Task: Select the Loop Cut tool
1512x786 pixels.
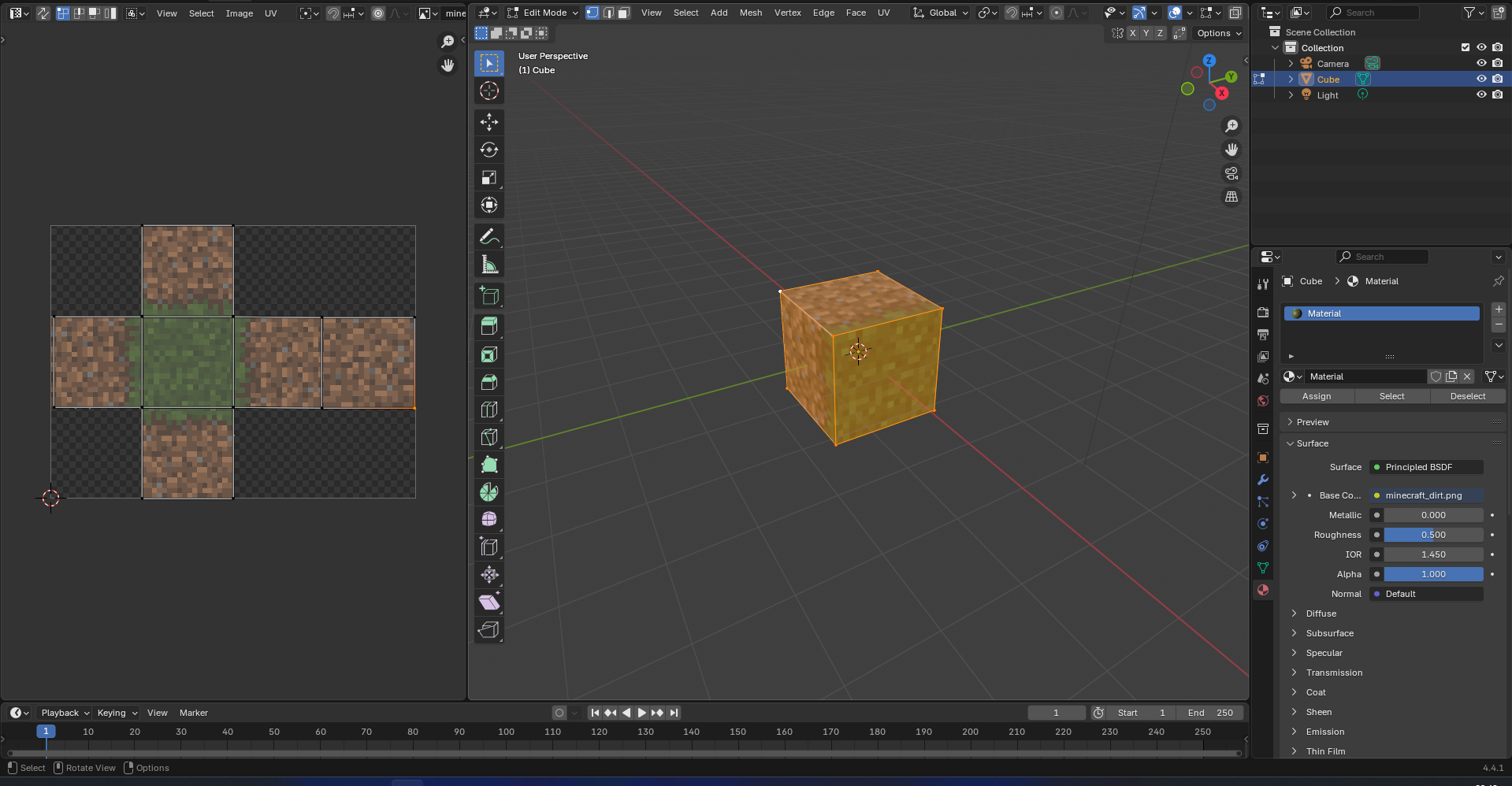Action: 489,410
